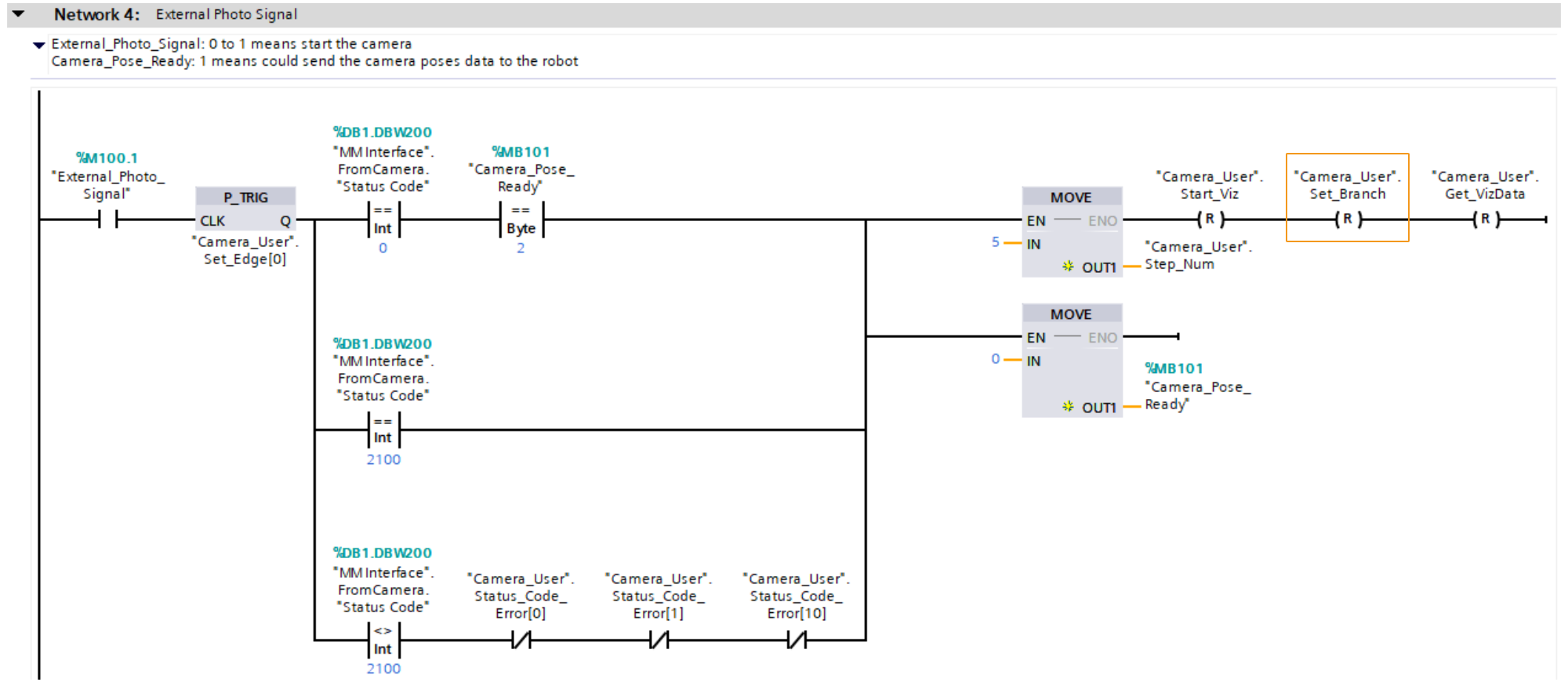Click the Status_Code_Error[0] normally closed contact
This screenshot has width=1568, height=682.
tap(521, 640)
